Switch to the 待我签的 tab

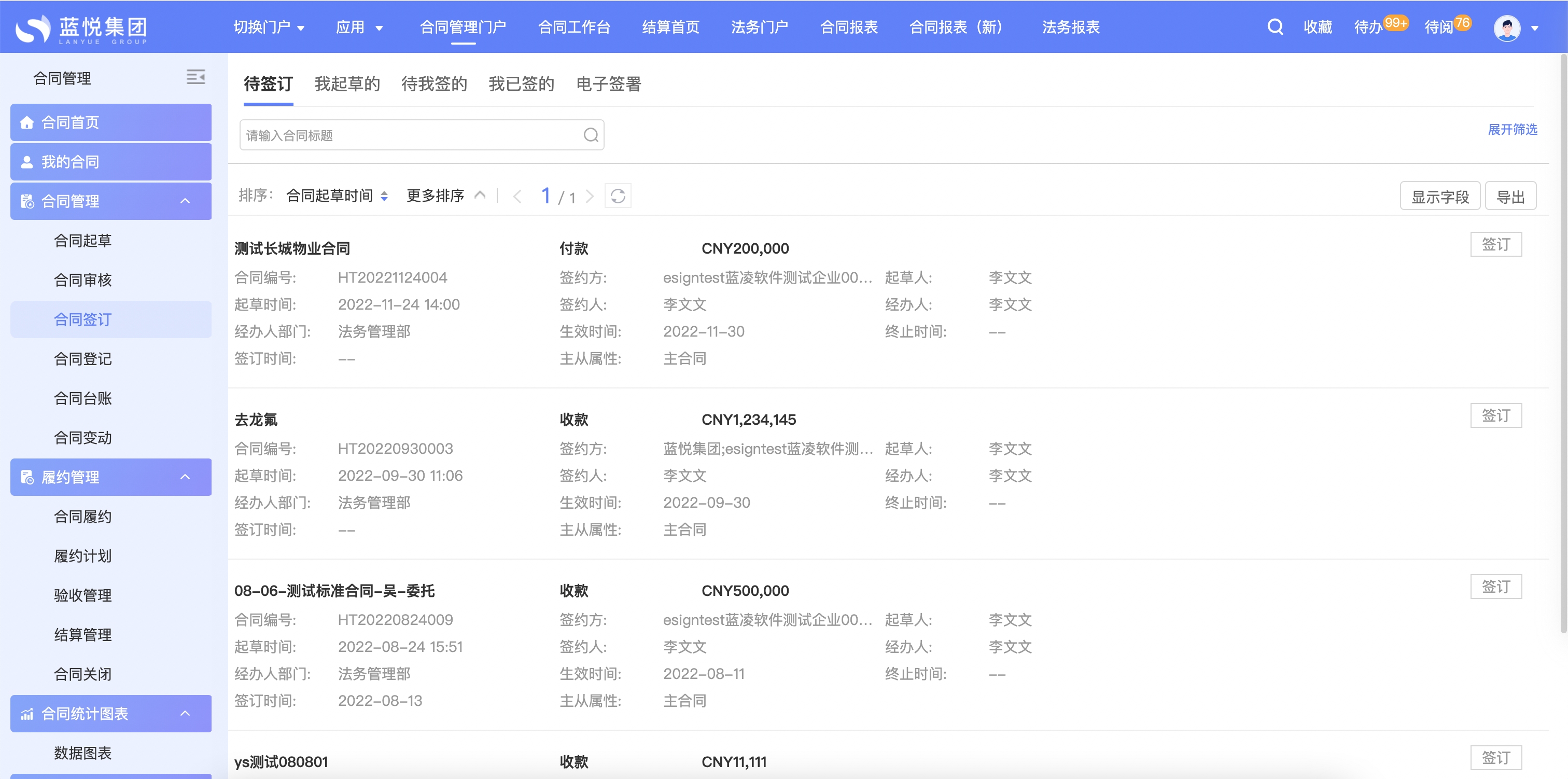coord(434,84)
